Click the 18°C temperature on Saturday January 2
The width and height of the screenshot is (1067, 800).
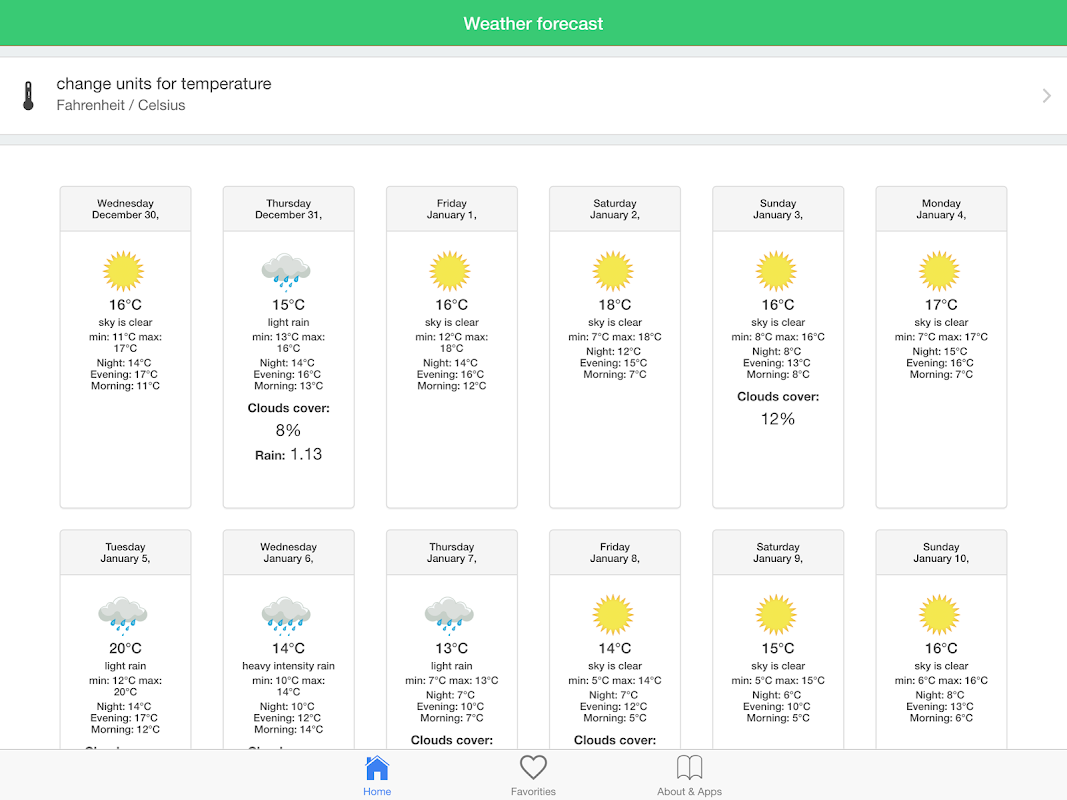pos(615,305)
